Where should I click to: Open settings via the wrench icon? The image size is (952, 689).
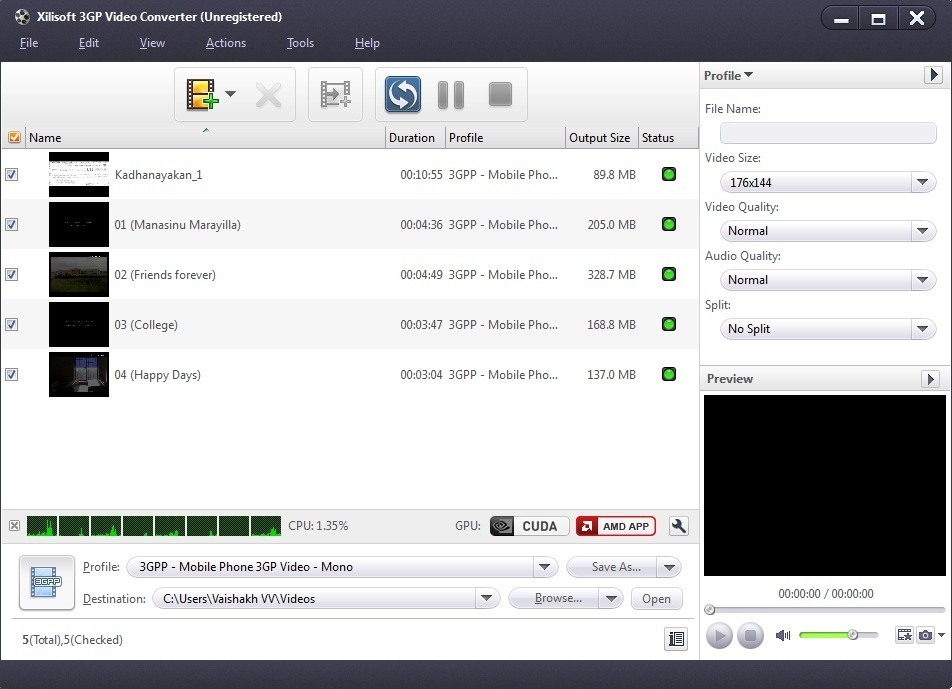tap(678, 525)
